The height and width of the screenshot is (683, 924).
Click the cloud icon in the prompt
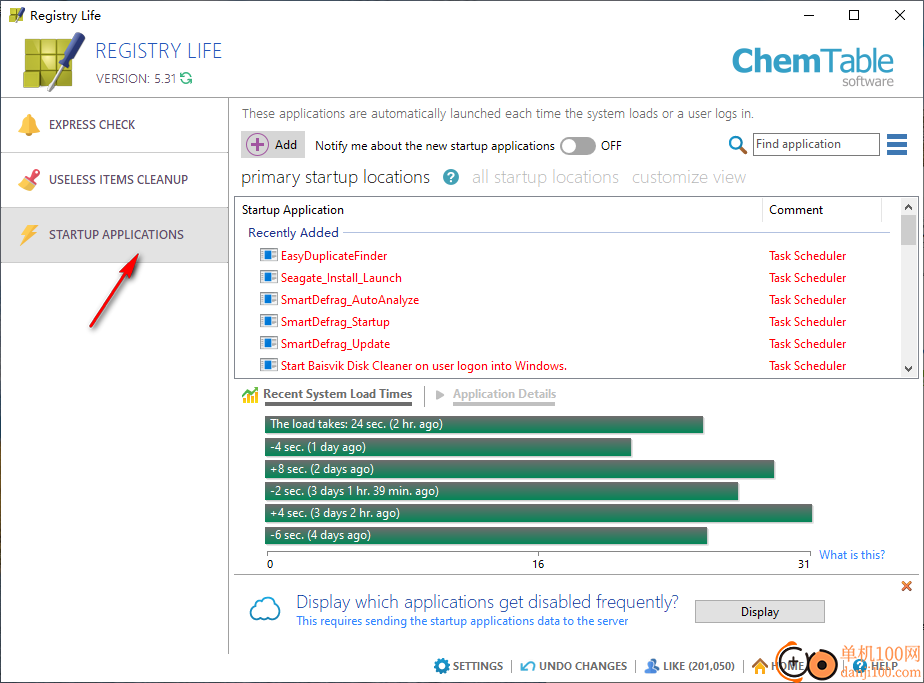tap(265, 609)
